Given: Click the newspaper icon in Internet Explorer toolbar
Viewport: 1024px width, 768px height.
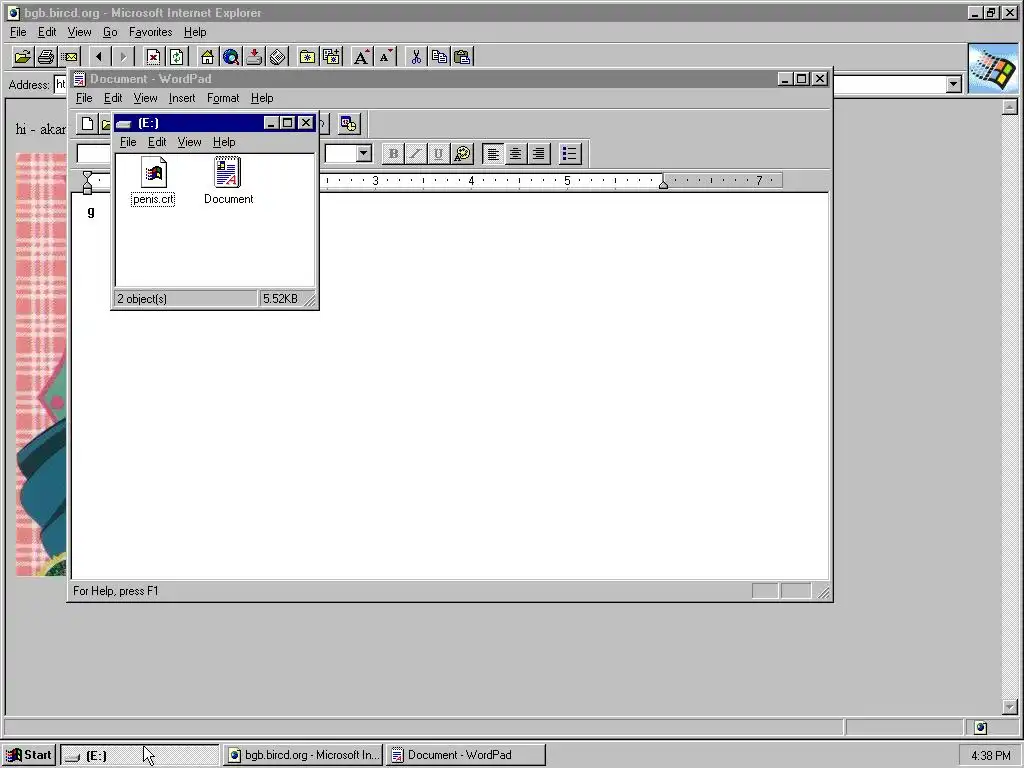Looking at the screenshot, I should (278, 57).
